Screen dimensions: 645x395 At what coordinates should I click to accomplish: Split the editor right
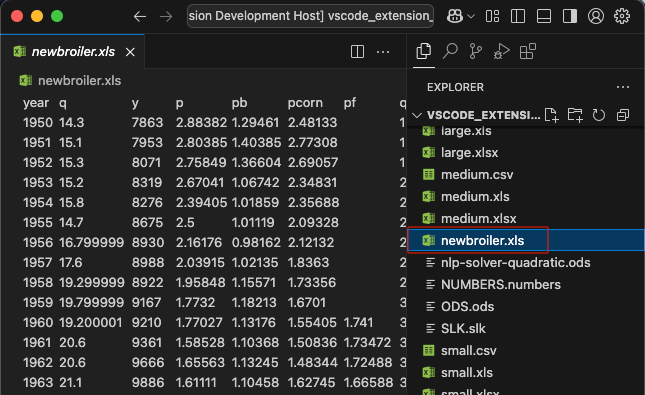[357, 52]
